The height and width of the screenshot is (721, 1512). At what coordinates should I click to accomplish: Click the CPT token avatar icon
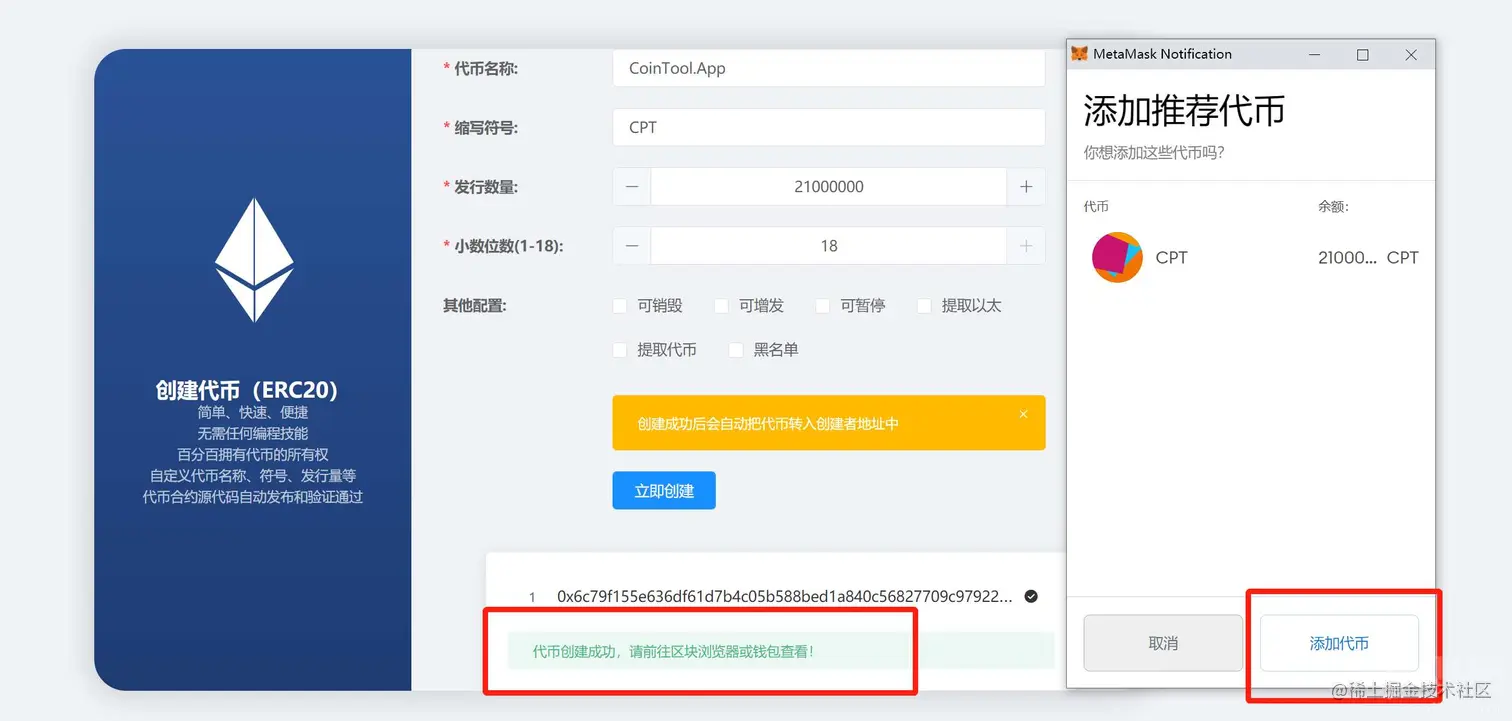1117,257
